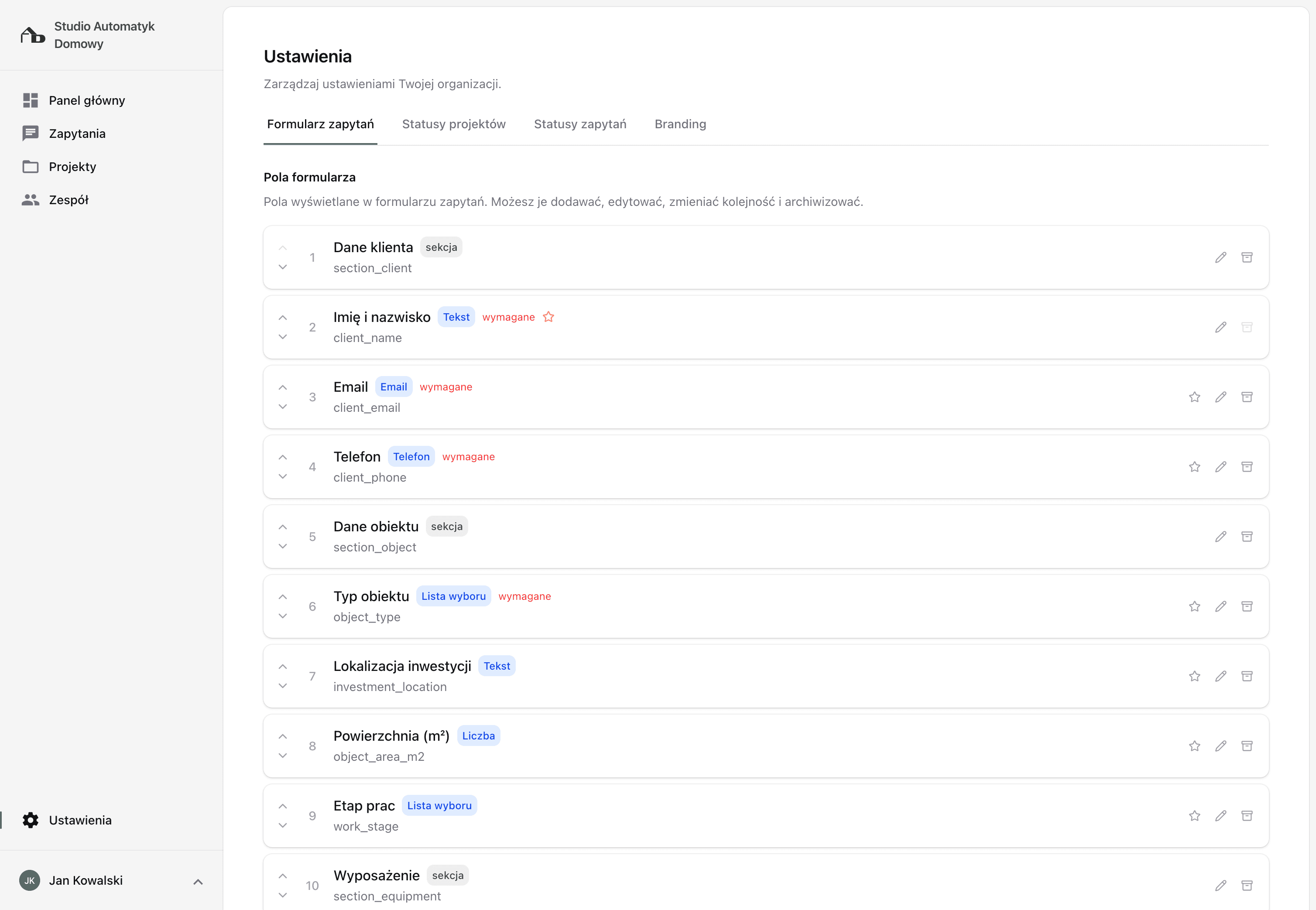Toggle star on Email field
This screenshot has width=1316, height=910.
[x=1194, y=397]
